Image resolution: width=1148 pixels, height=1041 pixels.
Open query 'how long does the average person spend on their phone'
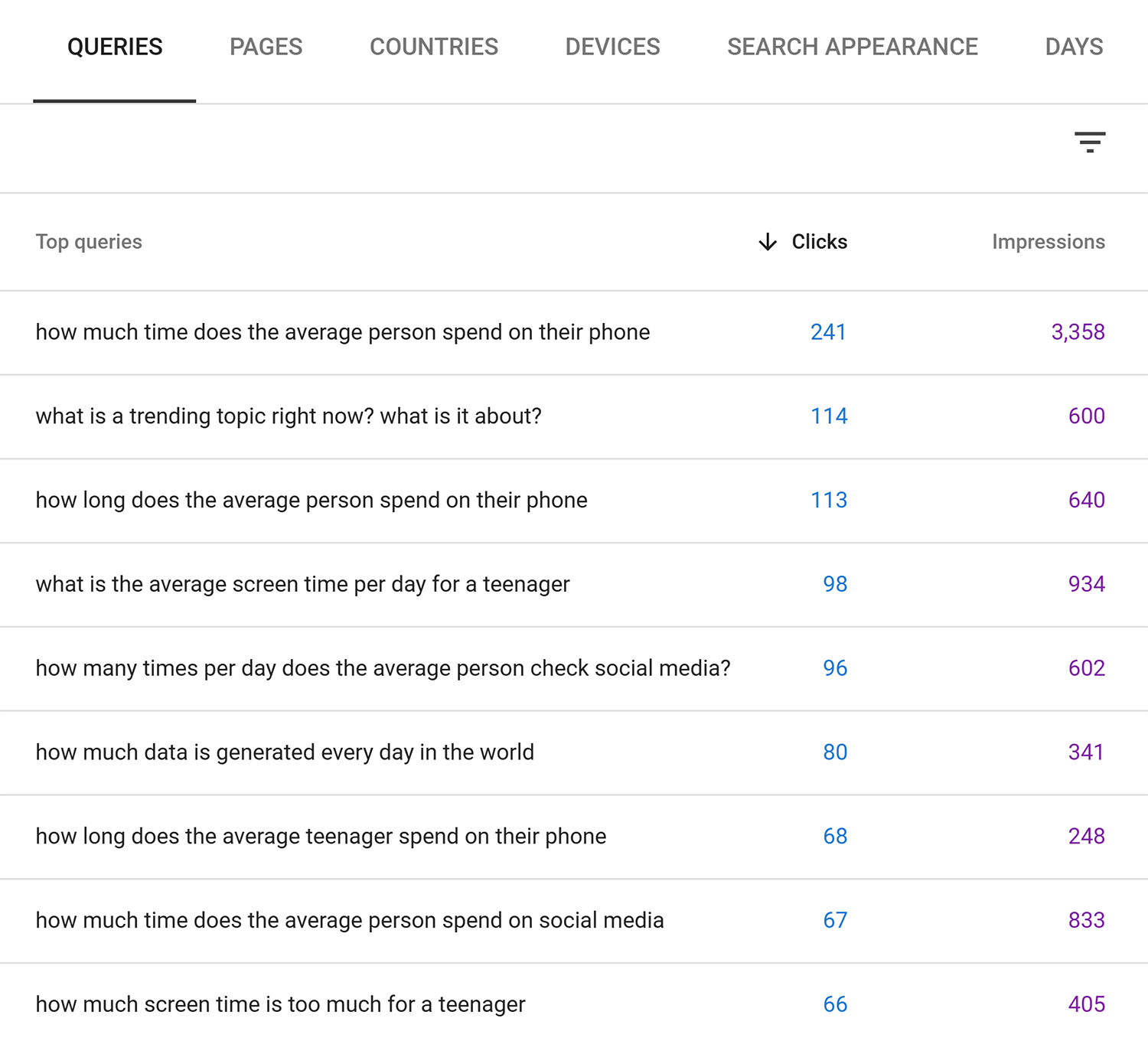coord(311,501)
